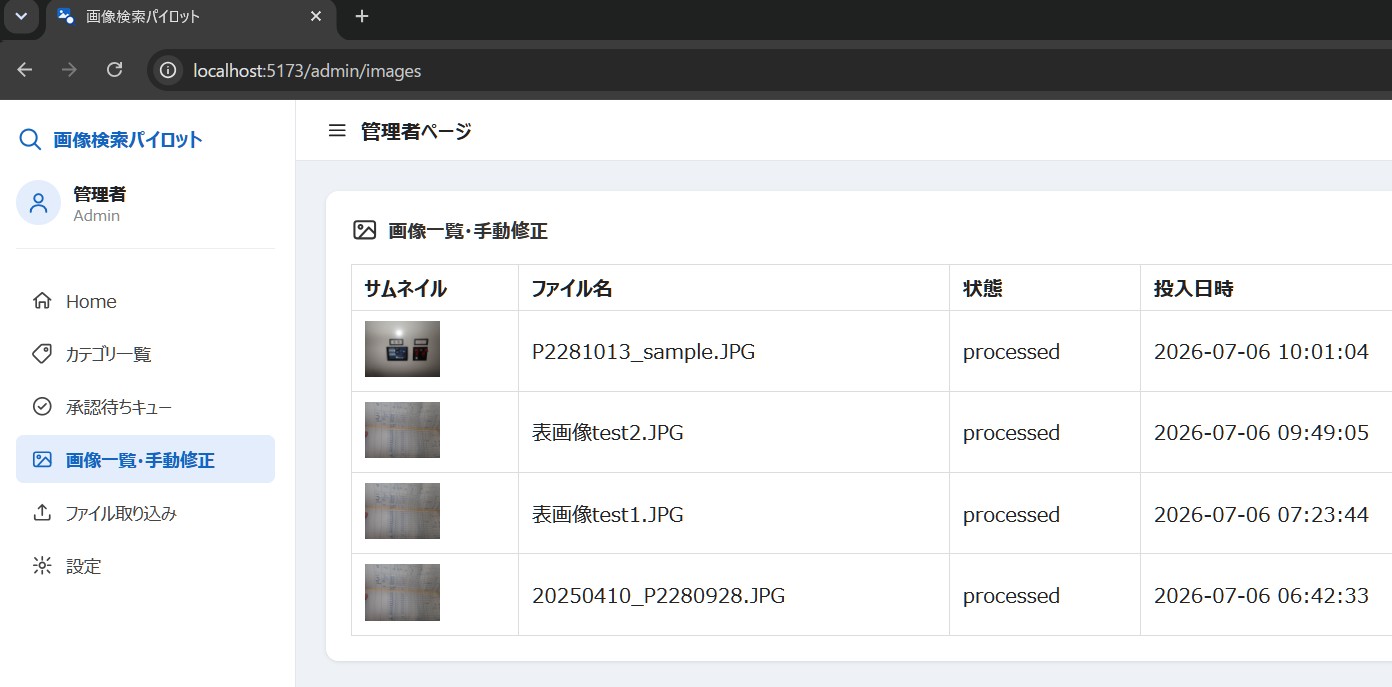Open the tab search chevron dropdown
Screen dimensions: 1392x687
(x=21, y=17)
